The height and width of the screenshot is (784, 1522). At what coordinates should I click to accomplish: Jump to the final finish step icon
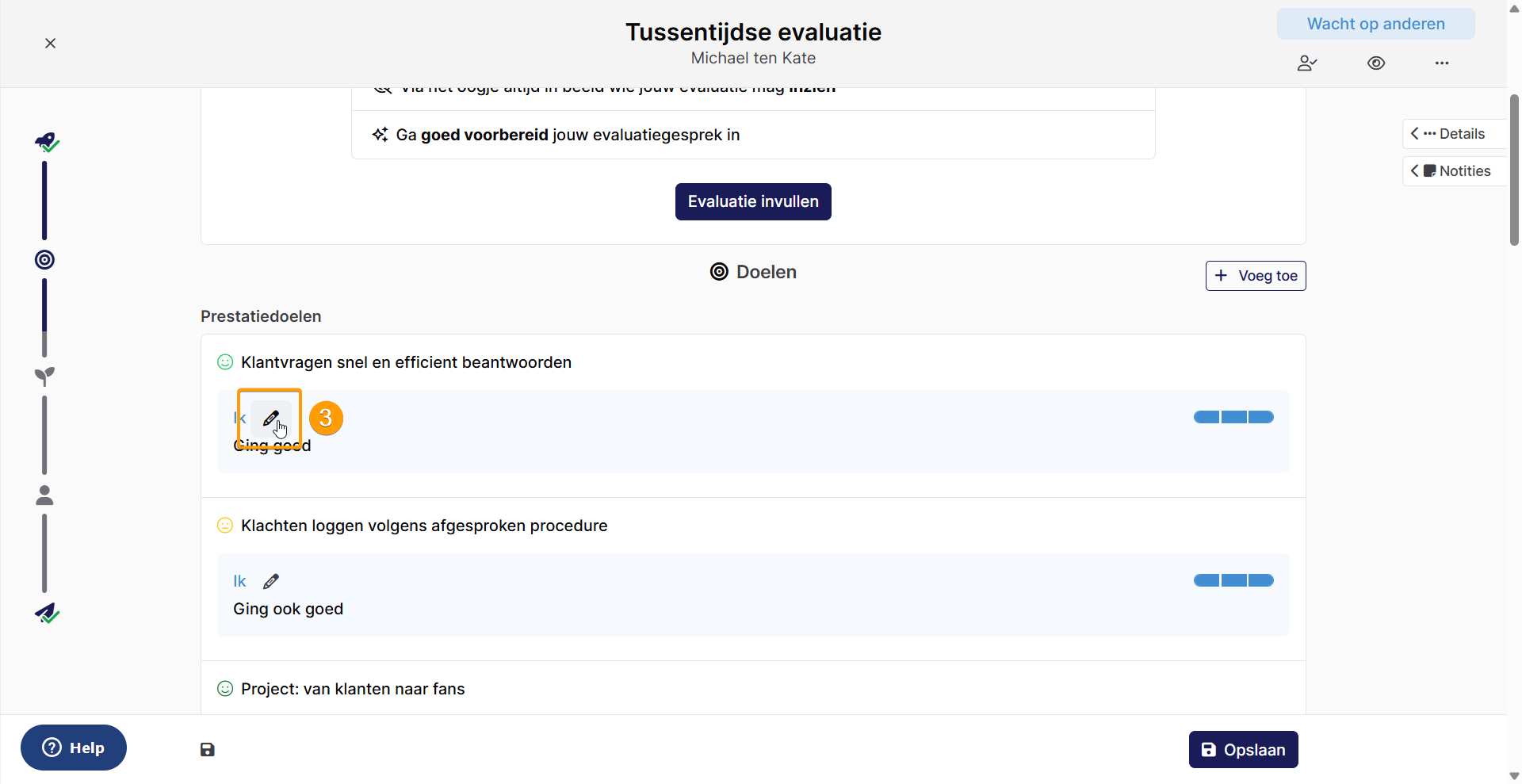pyautogui.click(x=47, y=613)
